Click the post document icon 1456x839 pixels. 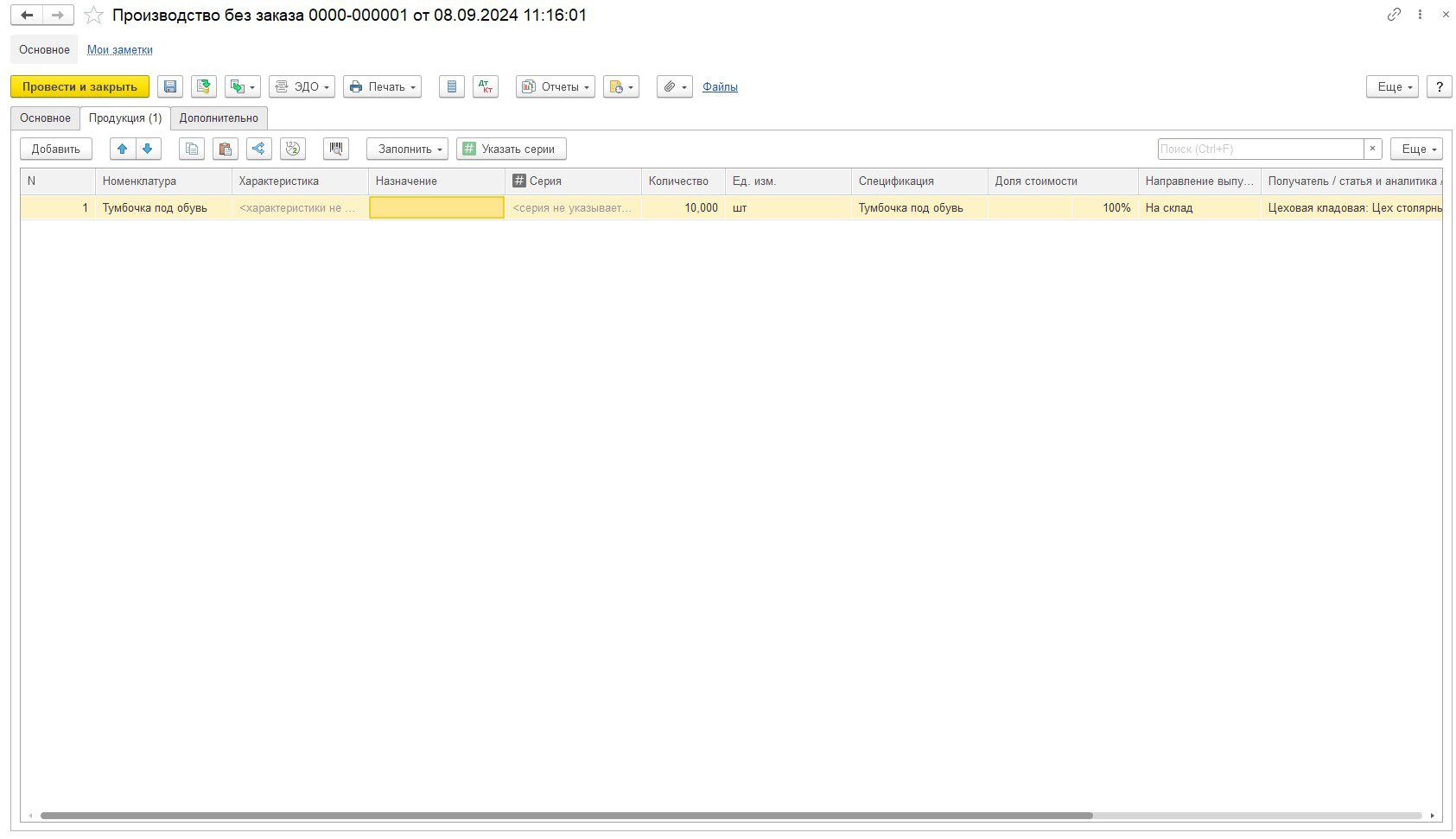[203, 86]
